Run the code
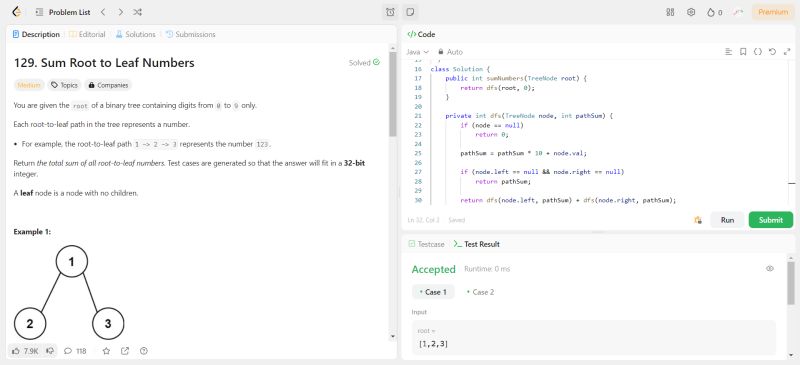The image size is (800, 365). (727, 220)
